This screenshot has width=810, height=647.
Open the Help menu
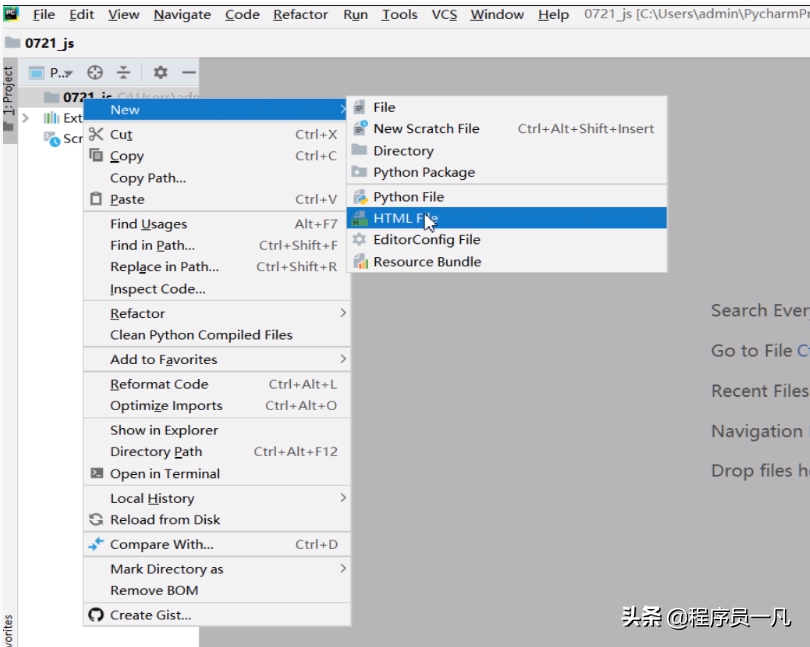[x=553, y=14]
